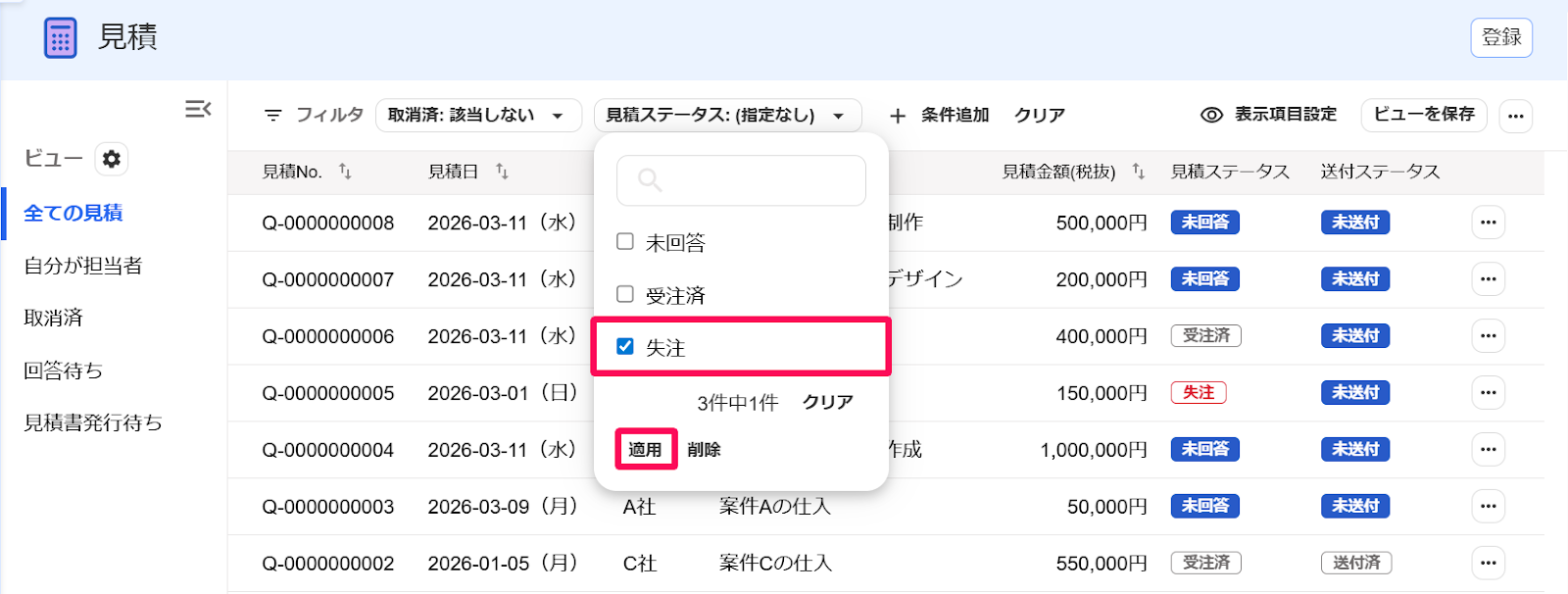Click the 未回答 badge in Q-0000000008 row
The height and width of the screenshot is (594, 1568).
tap(1205, 223)
